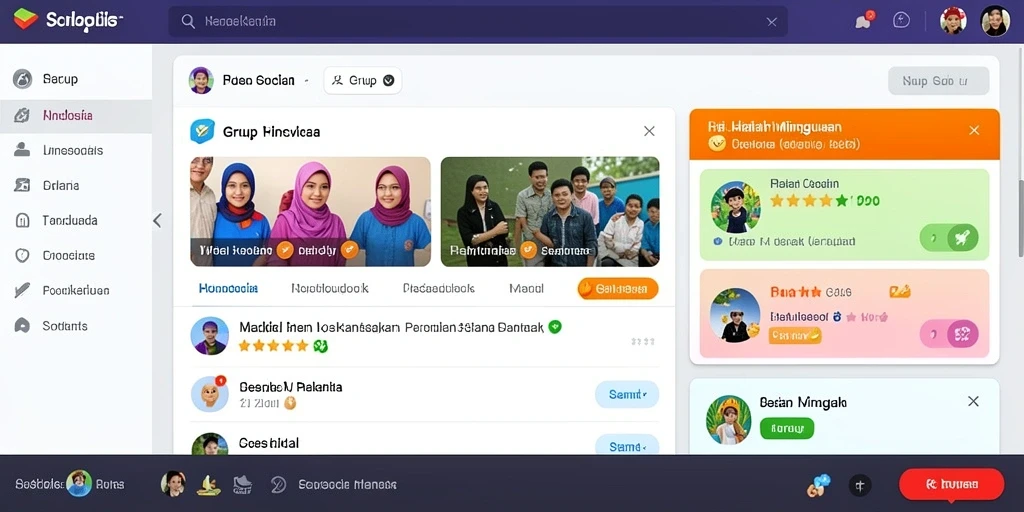Open the outdoor group photo thumbnail
Screen dimensions: 1024x512
[x=550, y=212]
